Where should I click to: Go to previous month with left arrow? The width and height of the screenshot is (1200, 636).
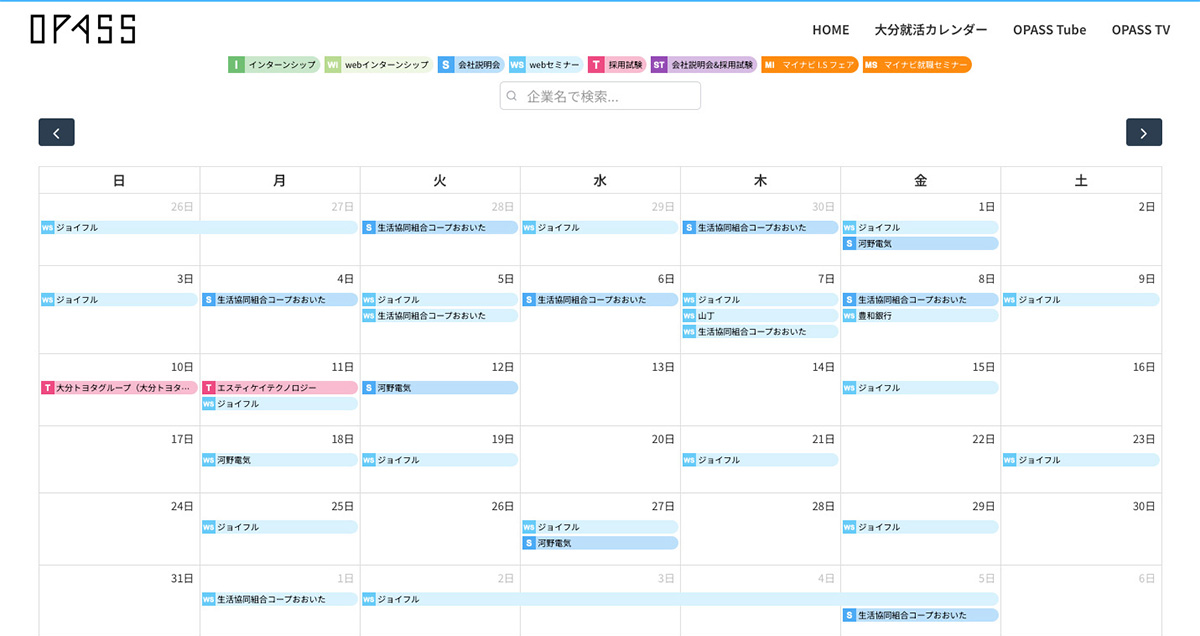click(56, 133)
